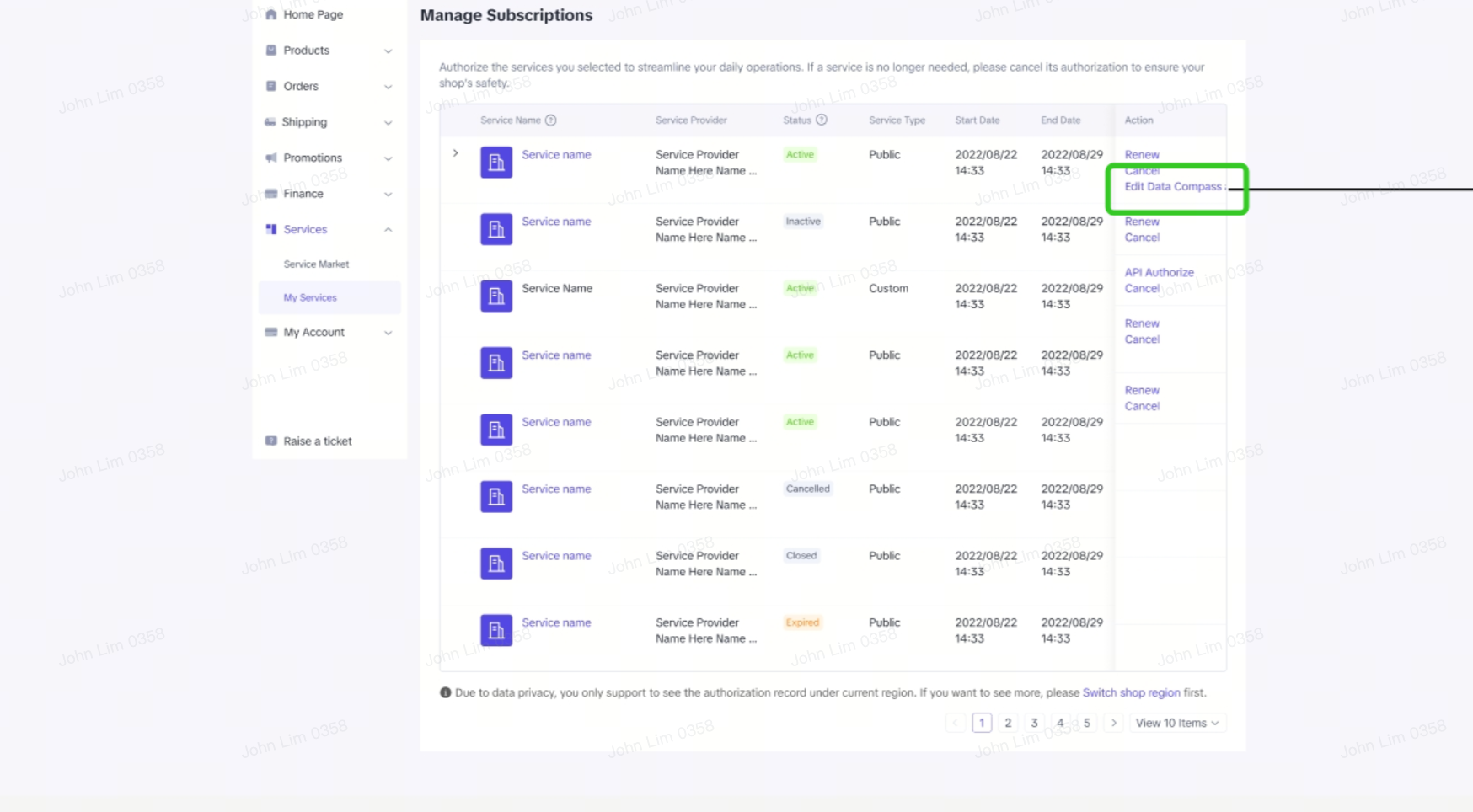Click the Edit Data Compass link

point(1172,186)
